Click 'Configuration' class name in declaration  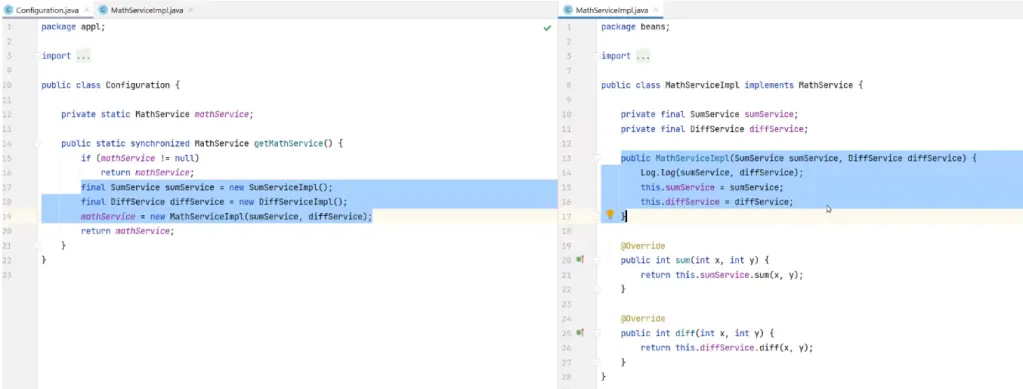pyautogui.click(x=137, y=85)
